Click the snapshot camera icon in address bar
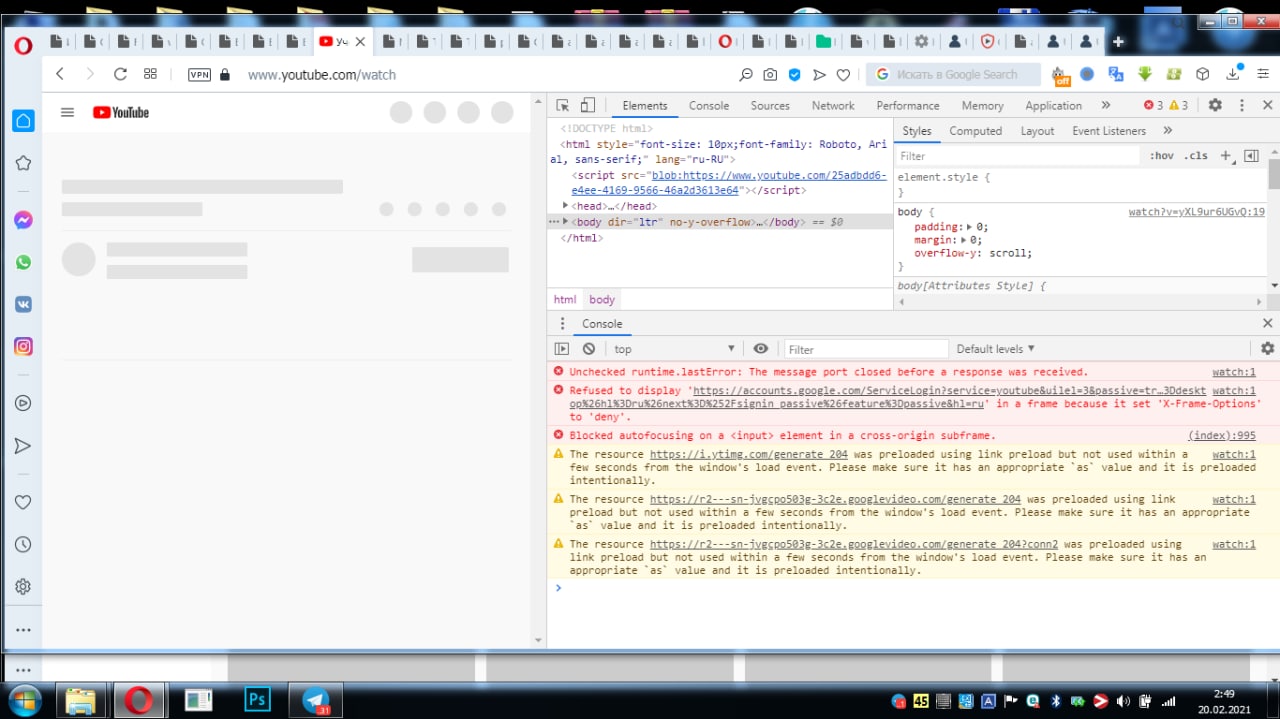Screen dimensions: 1280x719 [770, 74]
